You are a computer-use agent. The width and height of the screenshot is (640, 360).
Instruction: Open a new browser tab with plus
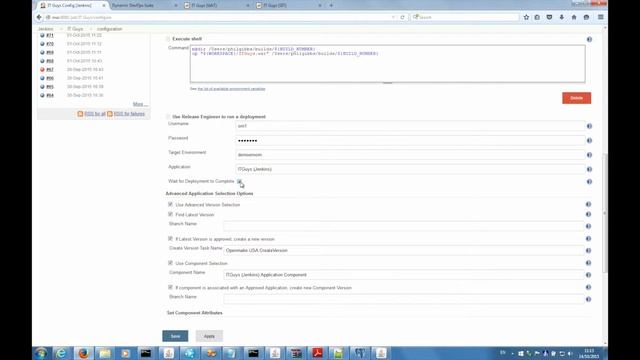click(x=331, y=5)
